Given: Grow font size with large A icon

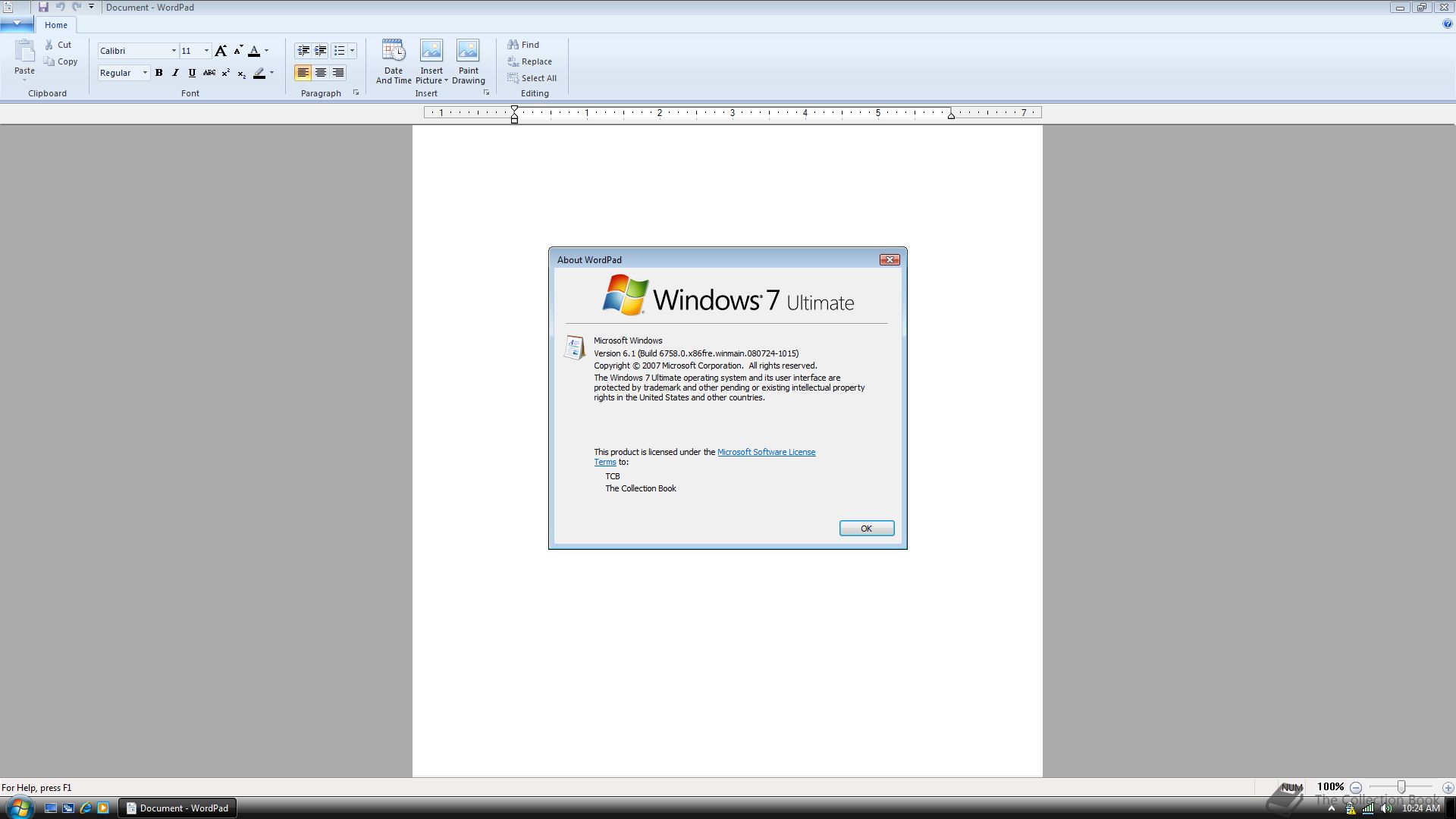Looking at the screenshot, I should pyautogui.click(x=221, y=51).
